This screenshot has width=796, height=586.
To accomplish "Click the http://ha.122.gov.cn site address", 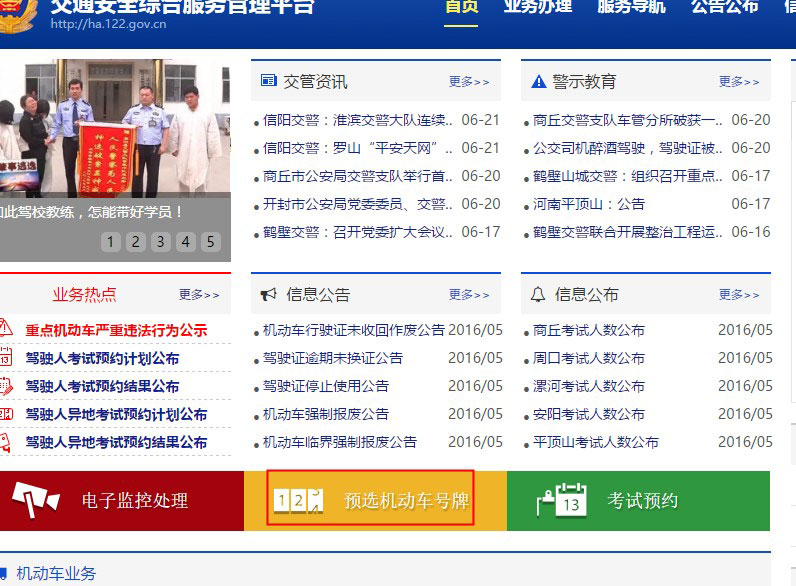I will coord(108,24).
